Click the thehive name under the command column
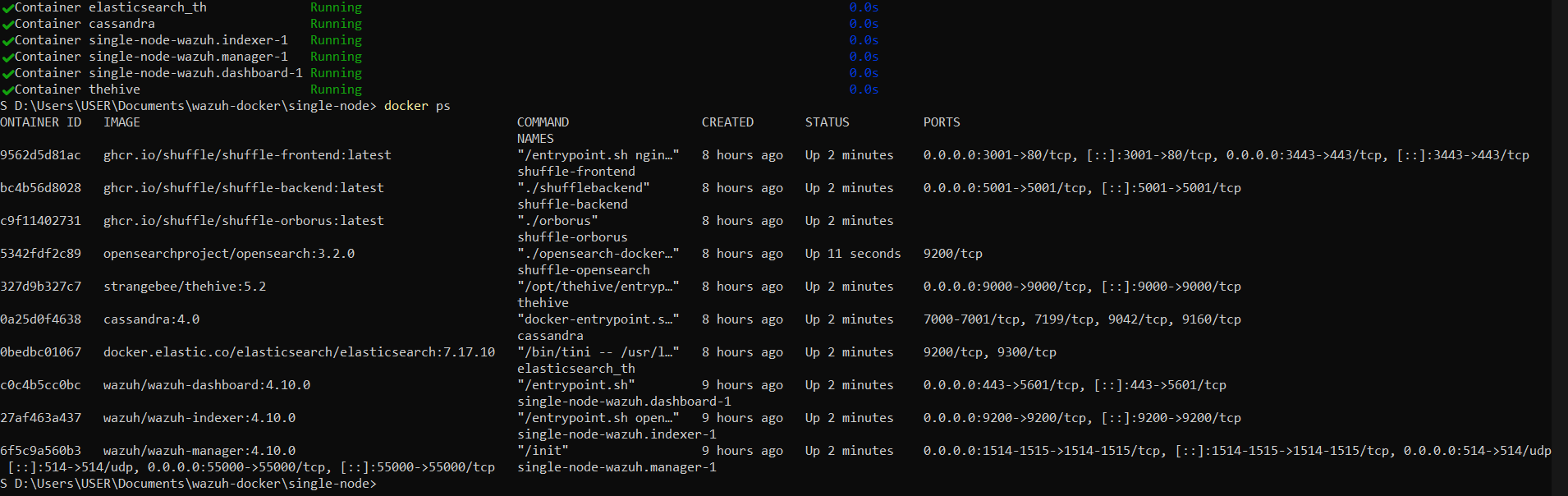Viewport: 1568px width, 496px height. coord(543,303)
